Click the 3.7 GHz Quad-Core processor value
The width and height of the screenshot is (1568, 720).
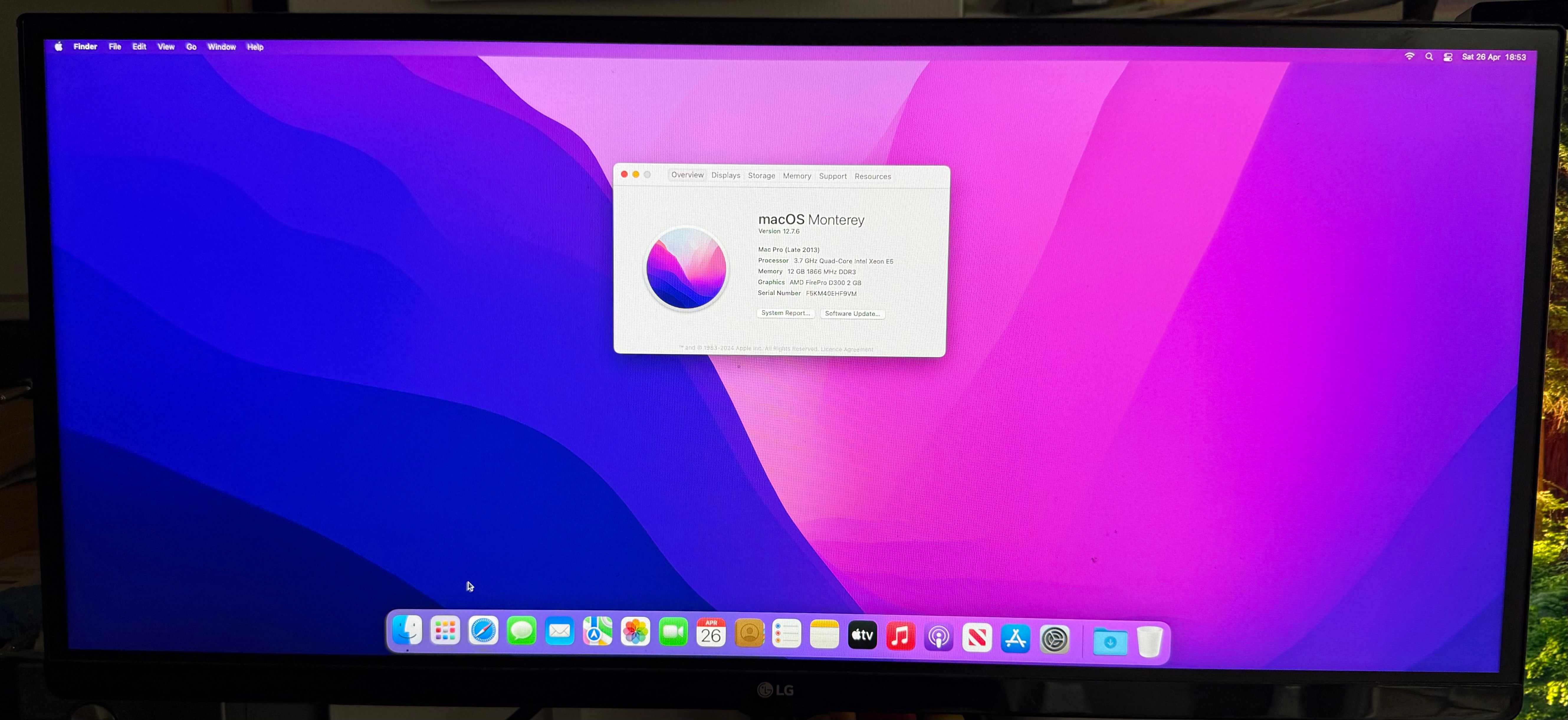point(843,261)
